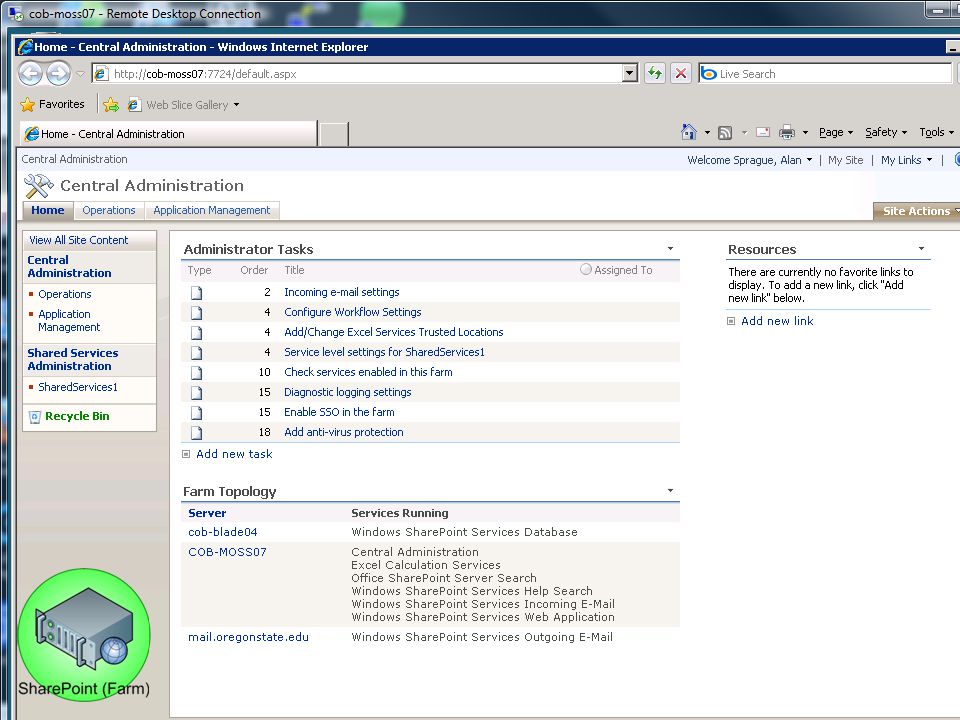
Task: Click the Central Administration tools icon
Action: point(38,186)
